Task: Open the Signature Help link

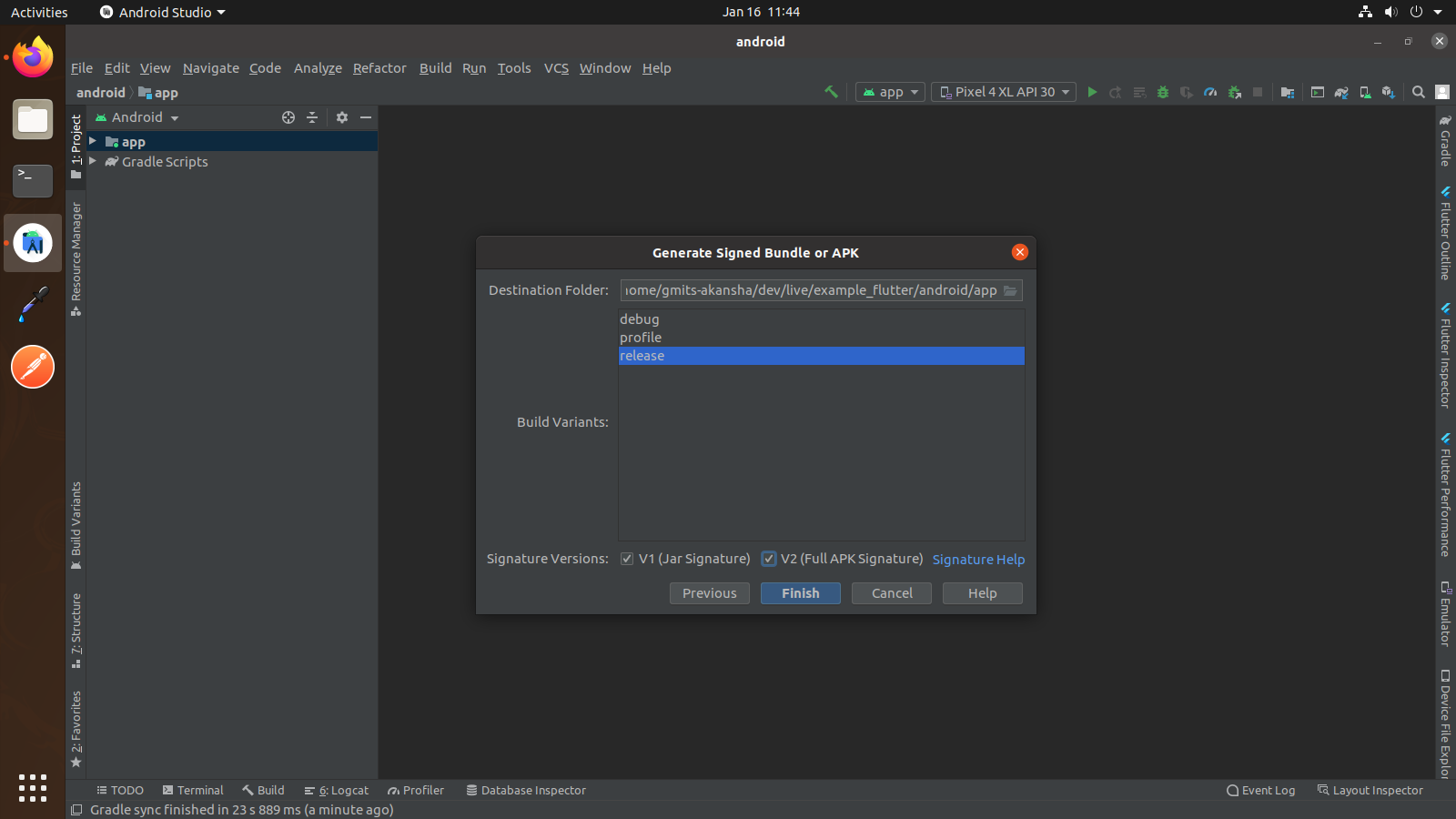Action: pos(978,560)
